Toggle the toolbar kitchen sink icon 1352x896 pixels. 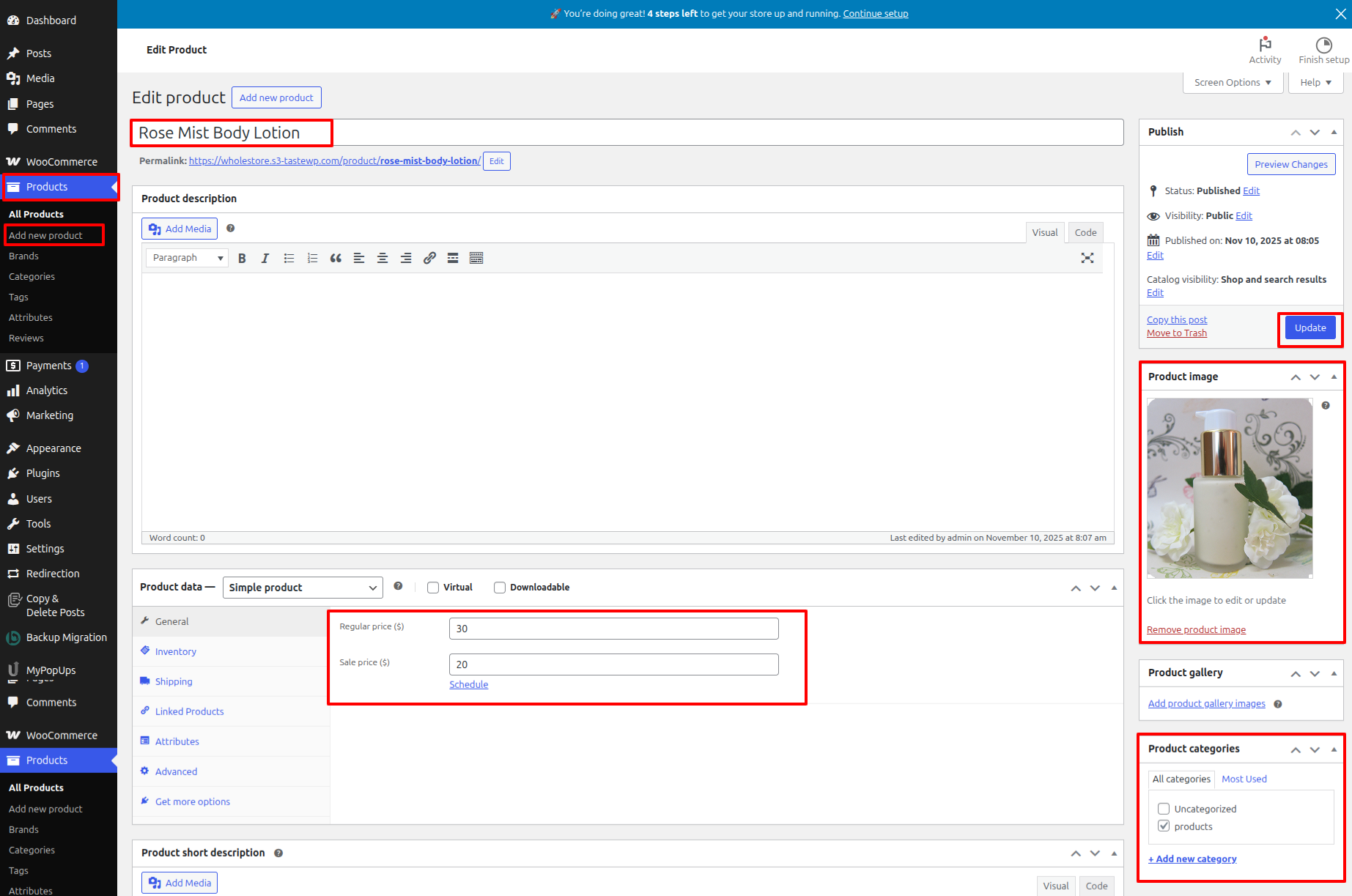tap(476, 258)
